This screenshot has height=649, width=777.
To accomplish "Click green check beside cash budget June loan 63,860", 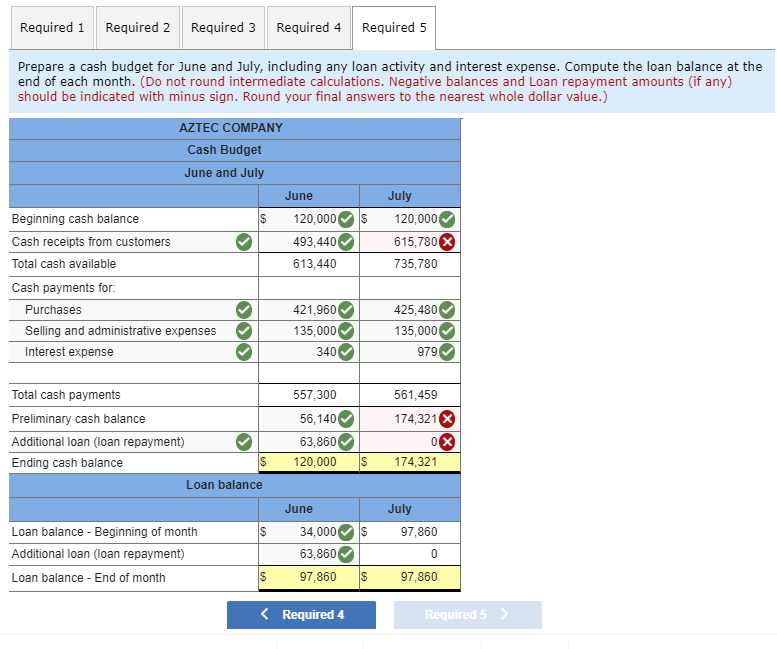I will point(346,441).
